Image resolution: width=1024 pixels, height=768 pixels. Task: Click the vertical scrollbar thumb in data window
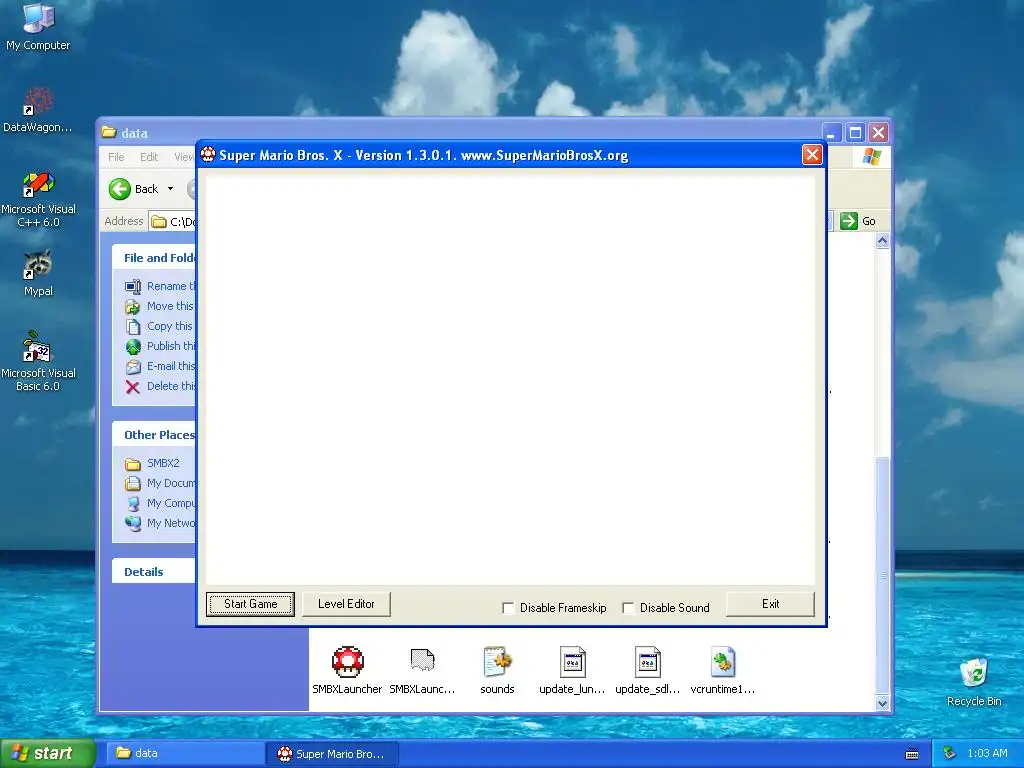[x=882, y=575]
